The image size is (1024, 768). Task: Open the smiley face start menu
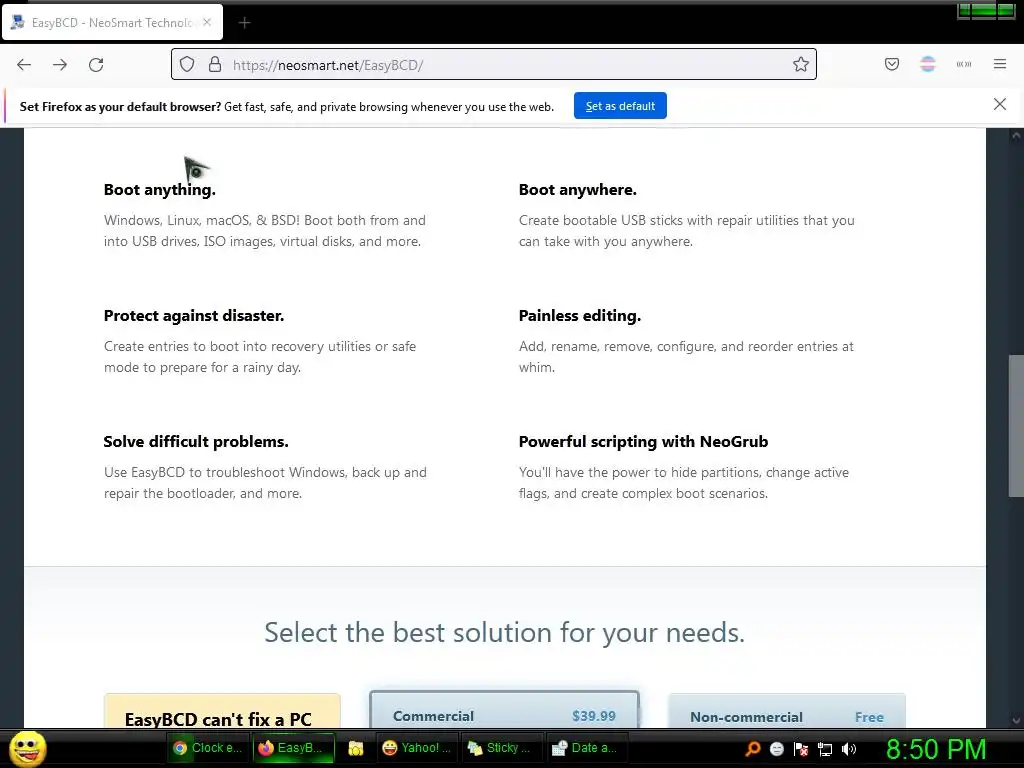pos(27,748)
